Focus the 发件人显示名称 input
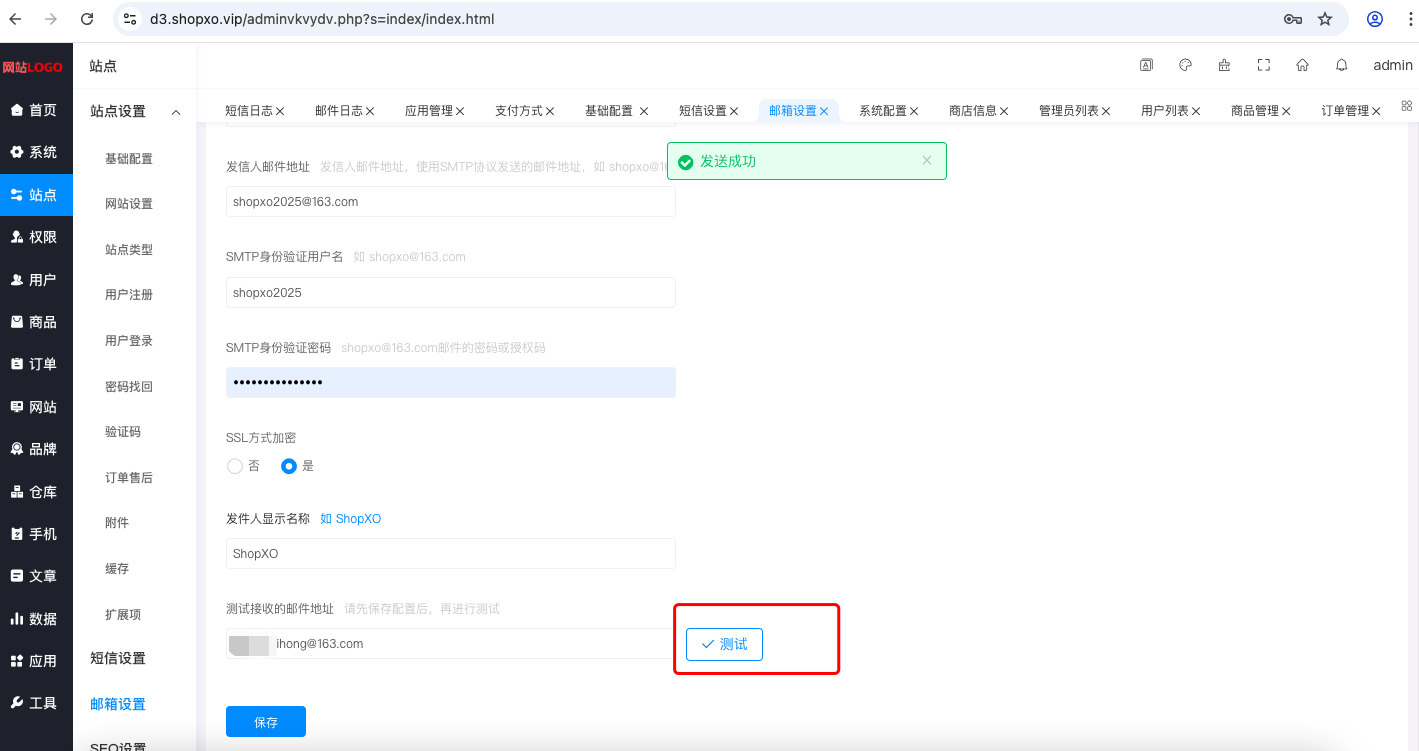 click(451, 553)
